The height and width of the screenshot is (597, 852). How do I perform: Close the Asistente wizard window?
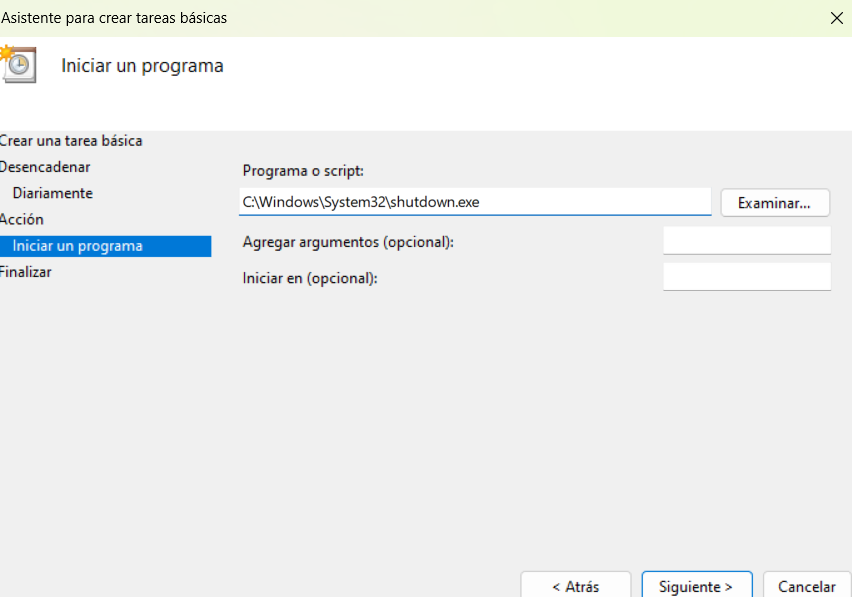coord(835,17)
